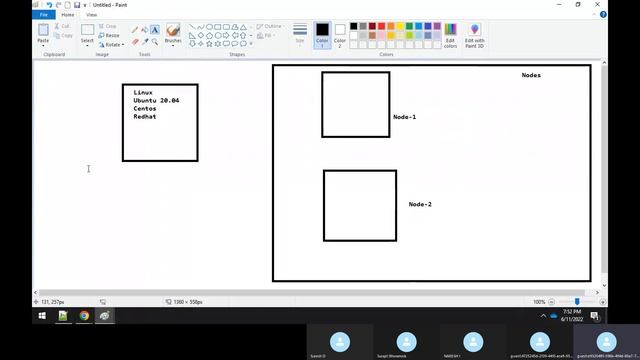Open Customize Quick Access Toolbar arrow

[85, 5]
